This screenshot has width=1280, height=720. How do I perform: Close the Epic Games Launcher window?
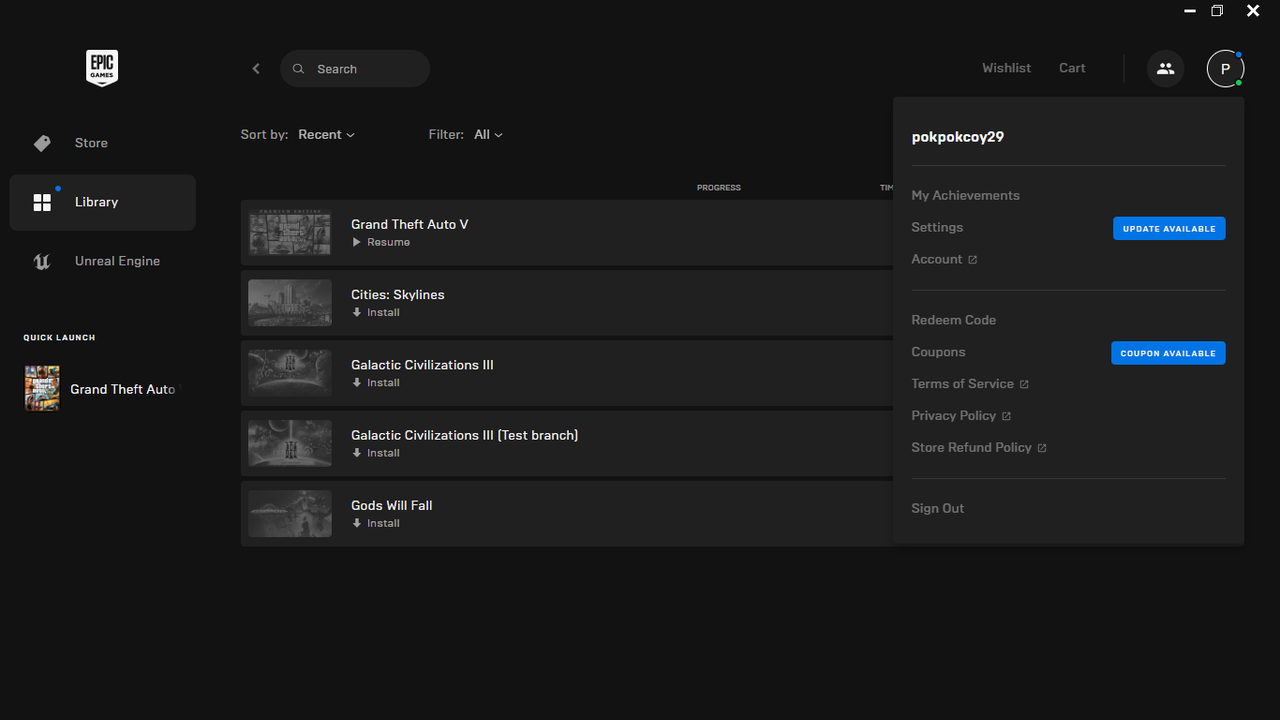[1253, 11]
